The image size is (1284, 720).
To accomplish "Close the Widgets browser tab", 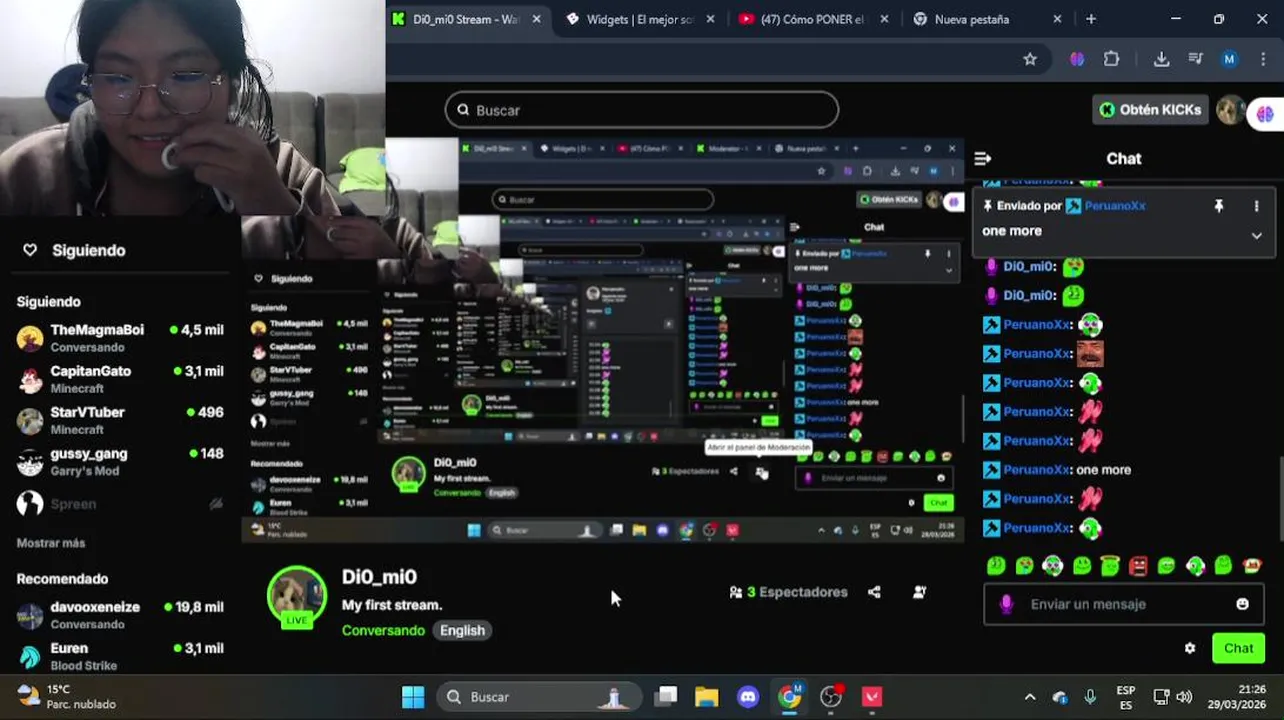I will coord(711,19).
